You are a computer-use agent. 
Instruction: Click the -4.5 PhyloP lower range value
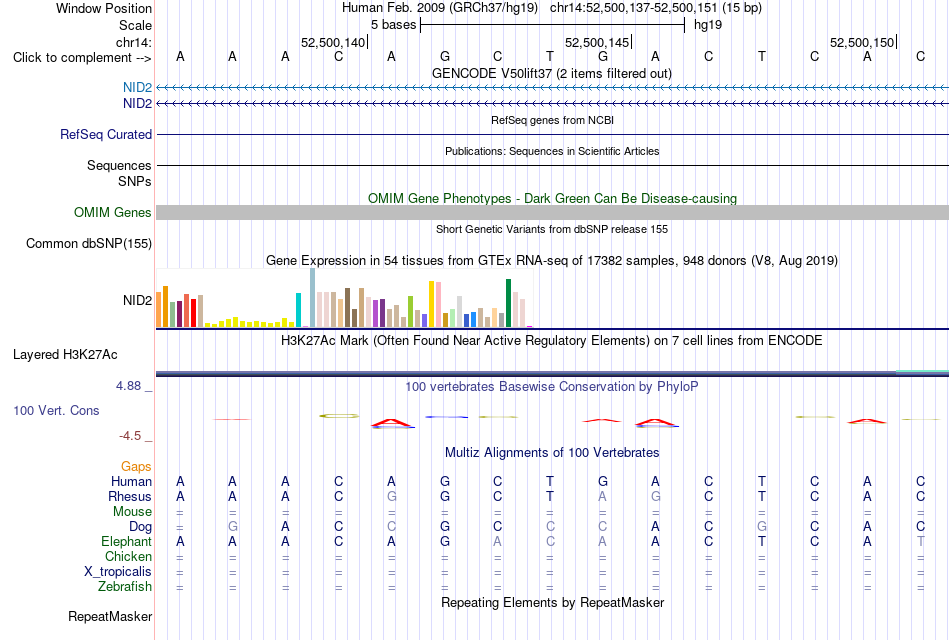click(x=130, y=436)
